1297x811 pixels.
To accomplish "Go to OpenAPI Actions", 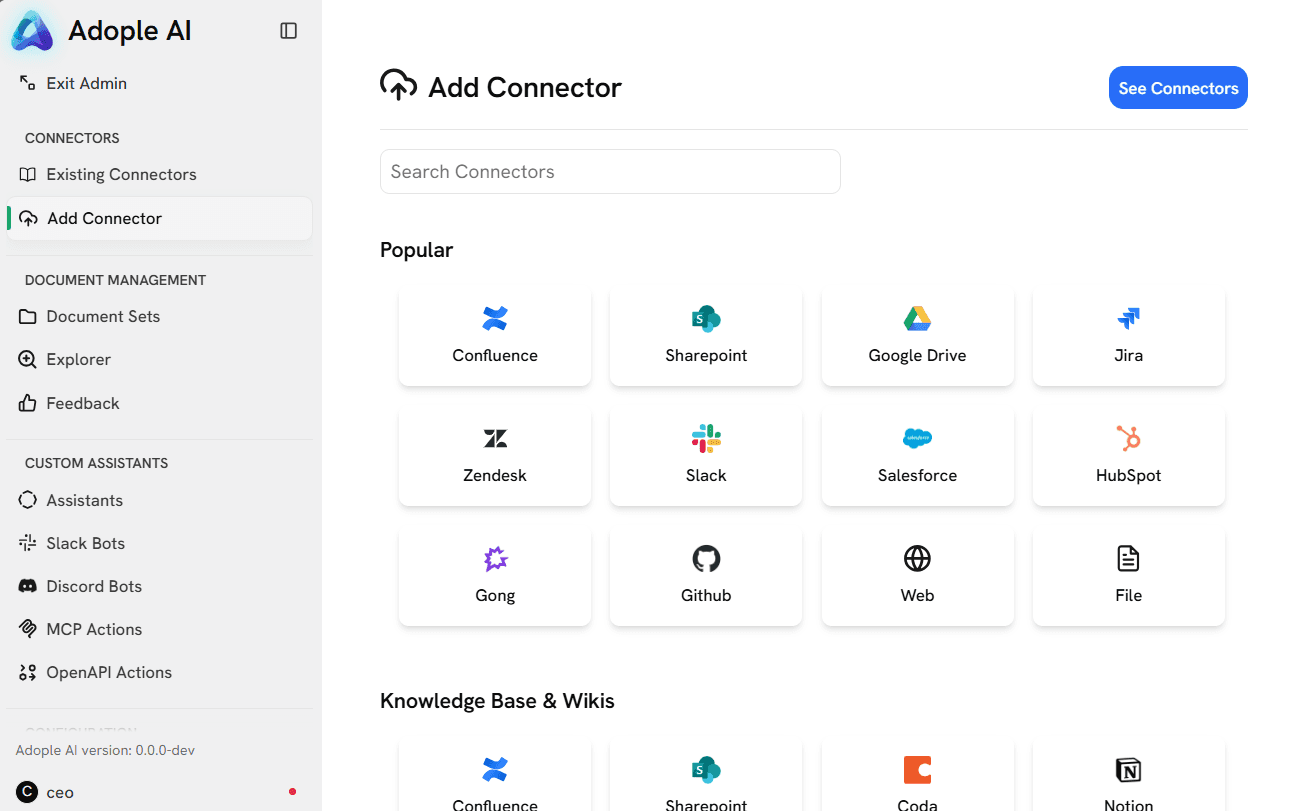I will (159, 672).
